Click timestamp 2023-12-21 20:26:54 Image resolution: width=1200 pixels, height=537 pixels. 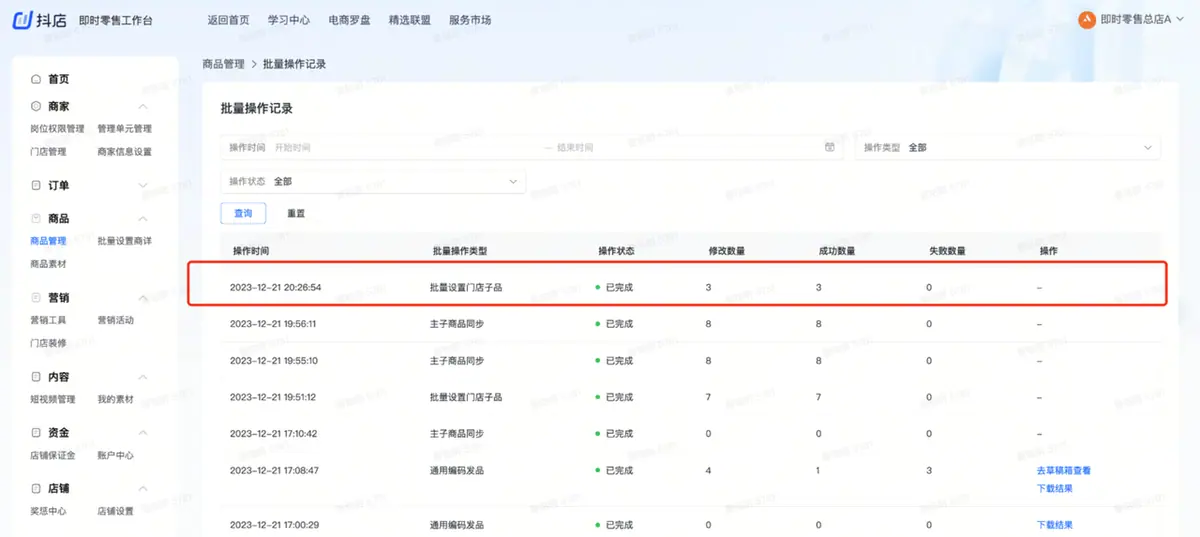click(x=275, y=288)
